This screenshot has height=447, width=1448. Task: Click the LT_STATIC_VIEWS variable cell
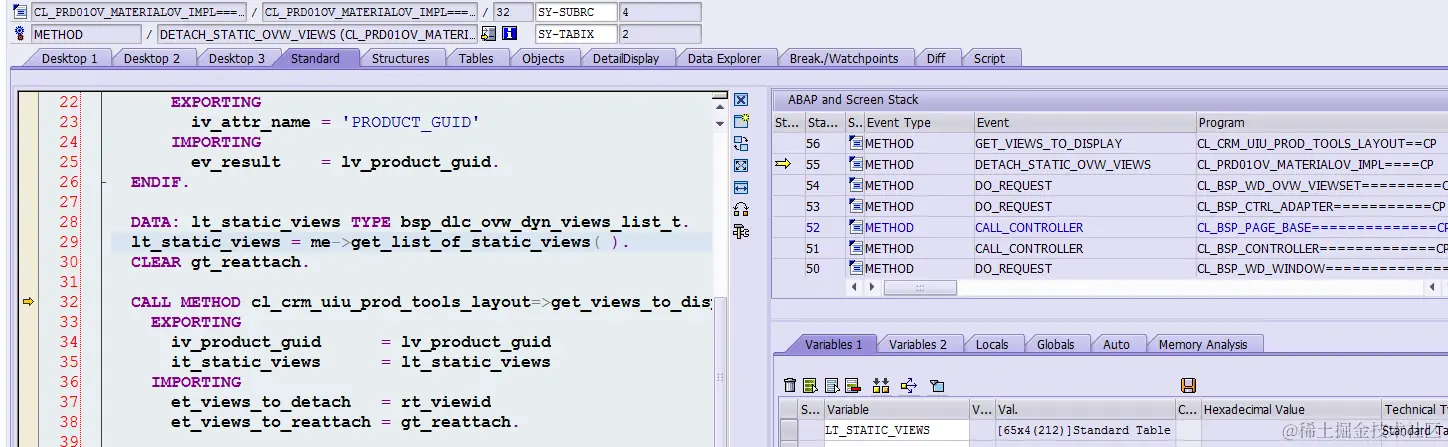(896, 430)
